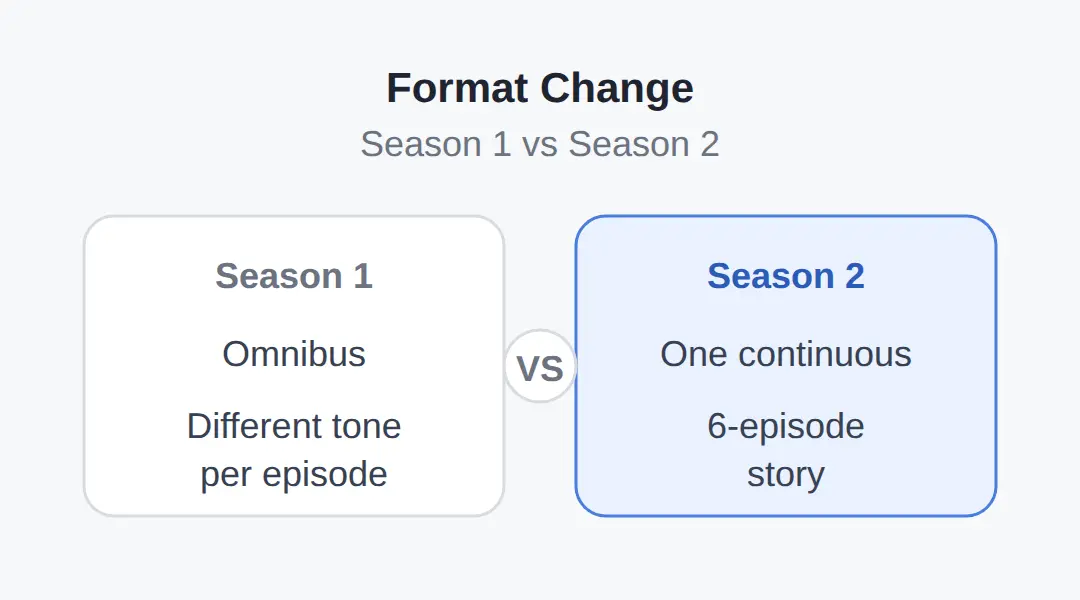Click the Different tone per episode text
This screenshot has height=600, width=1080.
294,450
